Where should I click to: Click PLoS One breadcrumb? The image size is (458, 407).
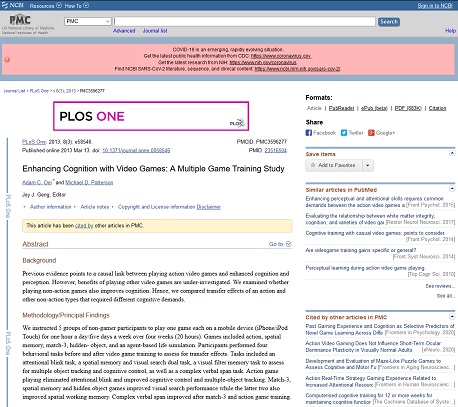pos(39,91)
